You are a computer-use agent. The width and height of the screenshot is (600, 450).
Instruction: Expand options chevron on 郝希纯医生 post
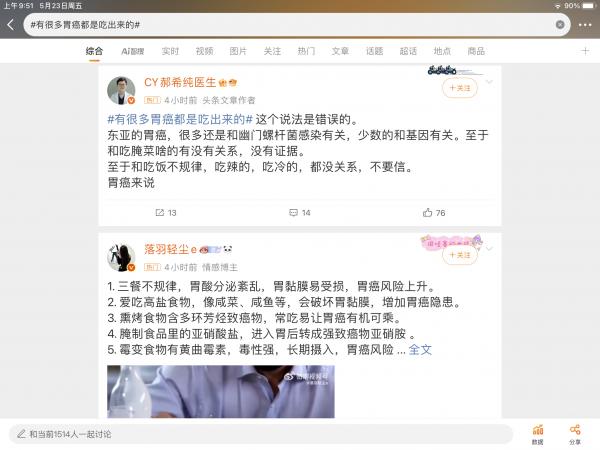(x=489, y=82)
